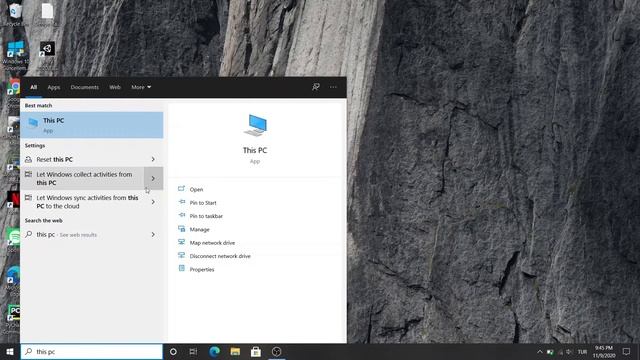Select the Recycle Bin desktop icon
This screenshot has width=640, height=360.
coord(15,15)
